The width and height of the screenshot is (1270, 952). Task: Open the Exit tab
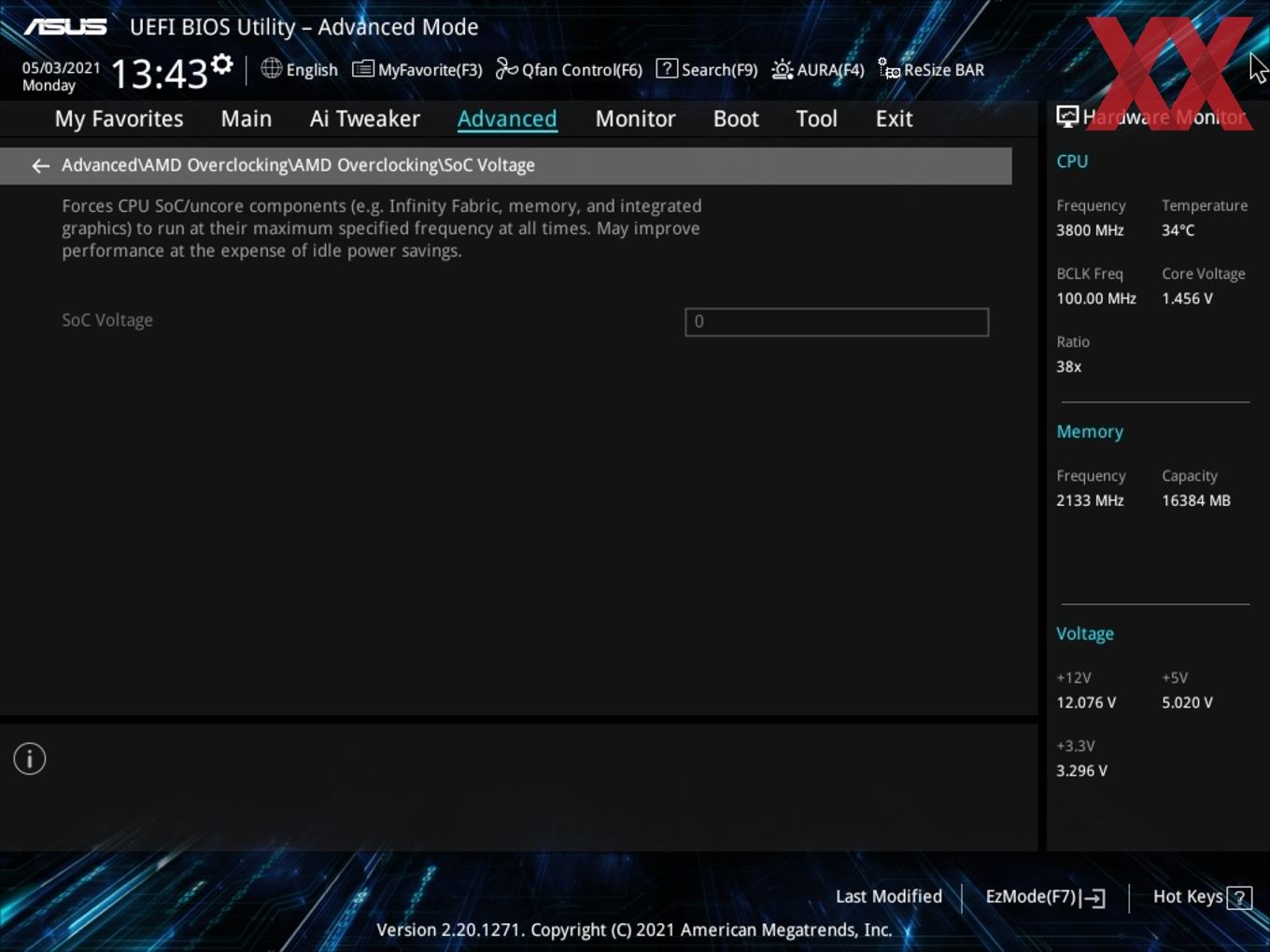pos(894,119)
